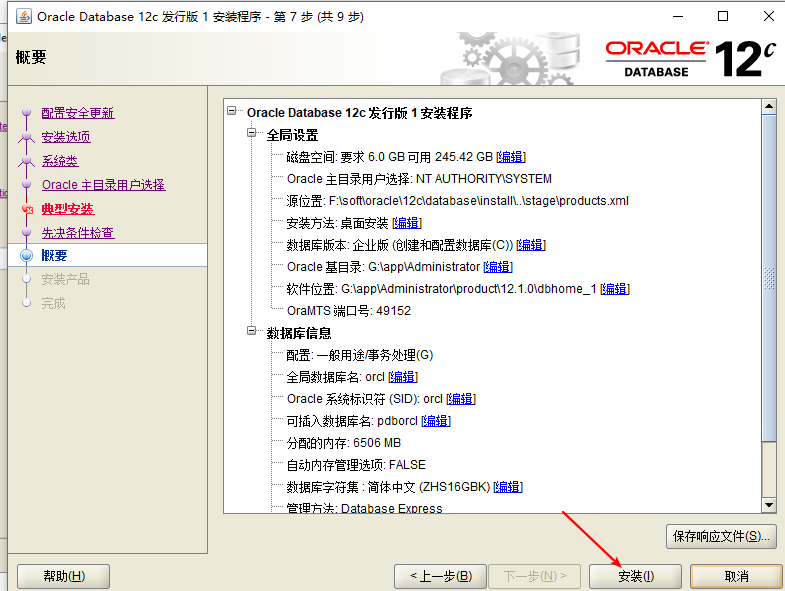Click the 上一步(B) button

click(441, 576)
